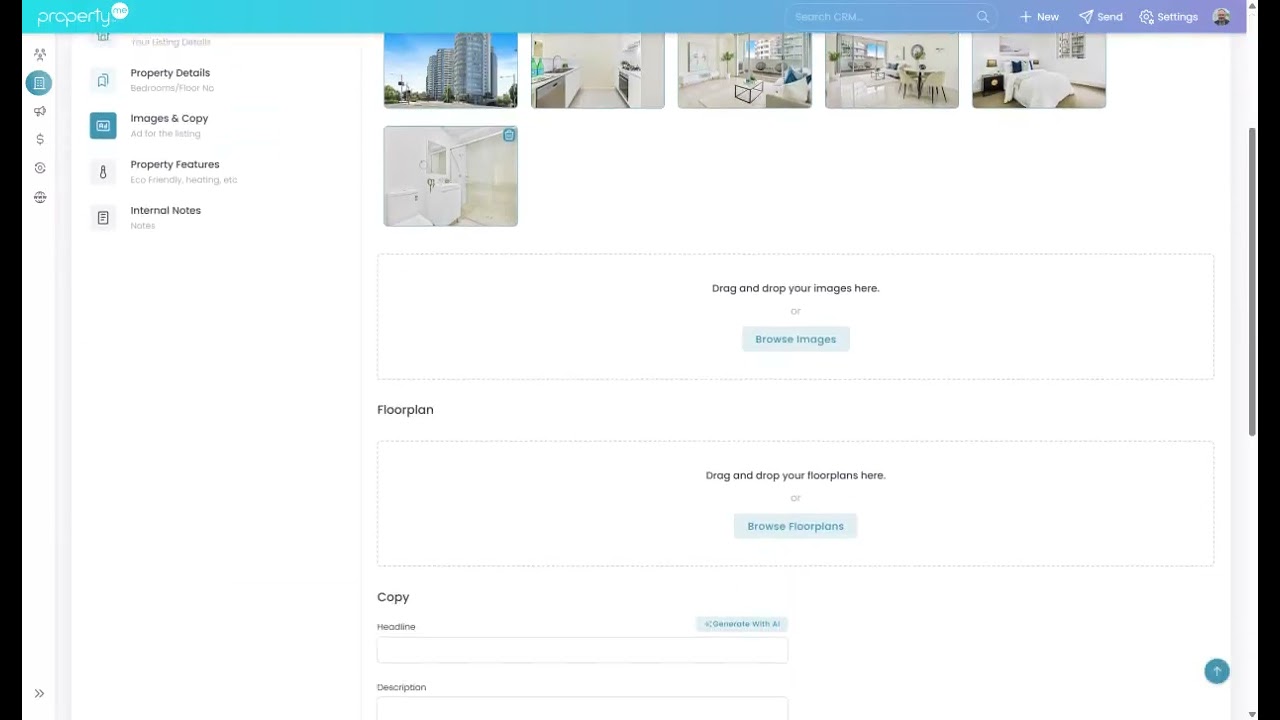Select the building exterior photo thumbnail
The image size is (1280, 720).
451,70
